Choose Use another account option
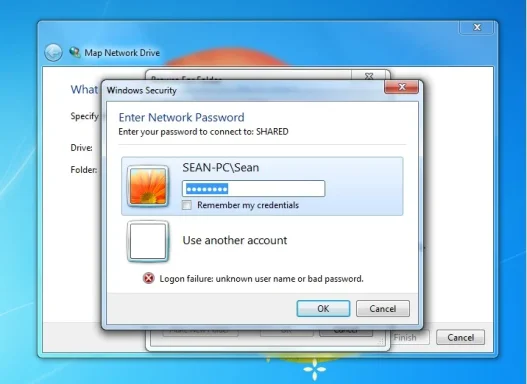The height and width of the screenshot is (384, 527). click(235, 241)
